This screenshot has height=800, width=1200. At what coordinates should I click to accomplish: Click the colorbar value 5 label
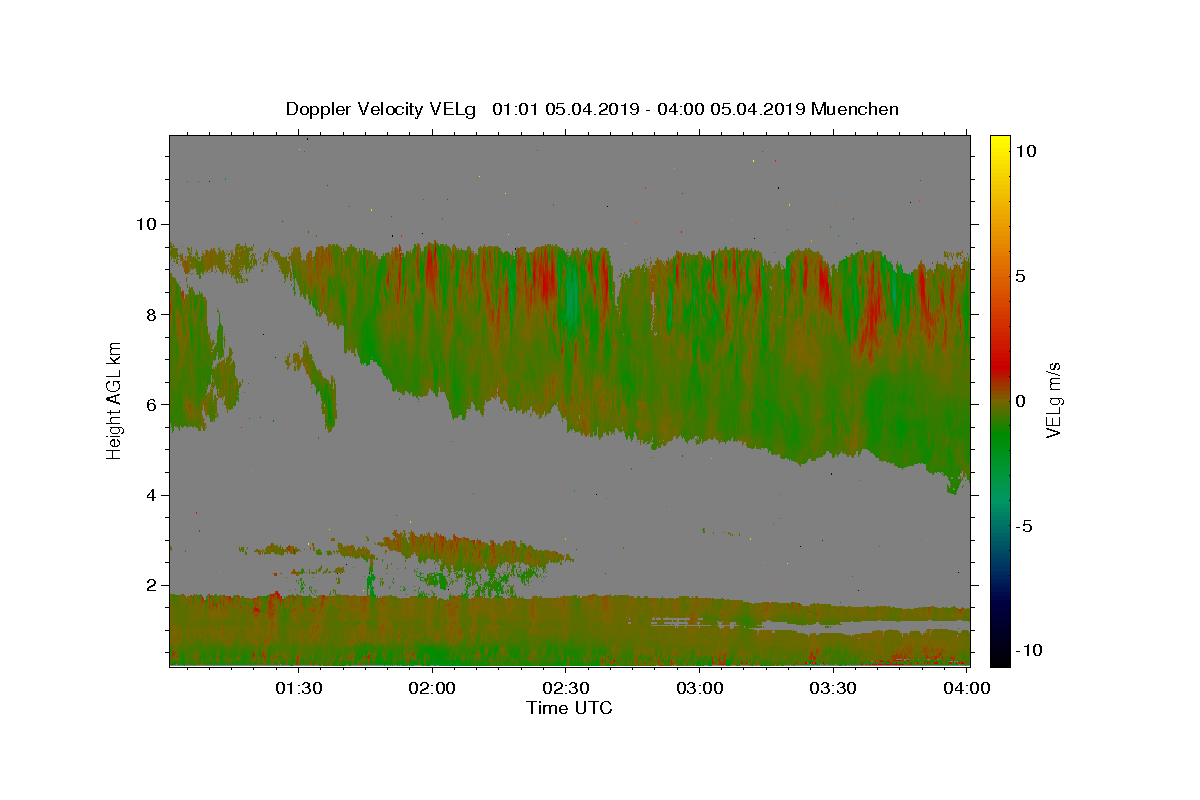[x=1021, y=276]
